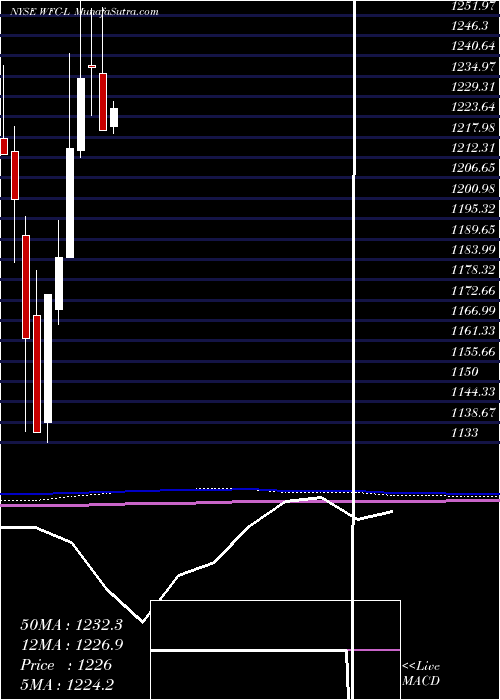Click the 1200.98 price axis label
The width and height of the screenshot is (500, 700).
474,189
